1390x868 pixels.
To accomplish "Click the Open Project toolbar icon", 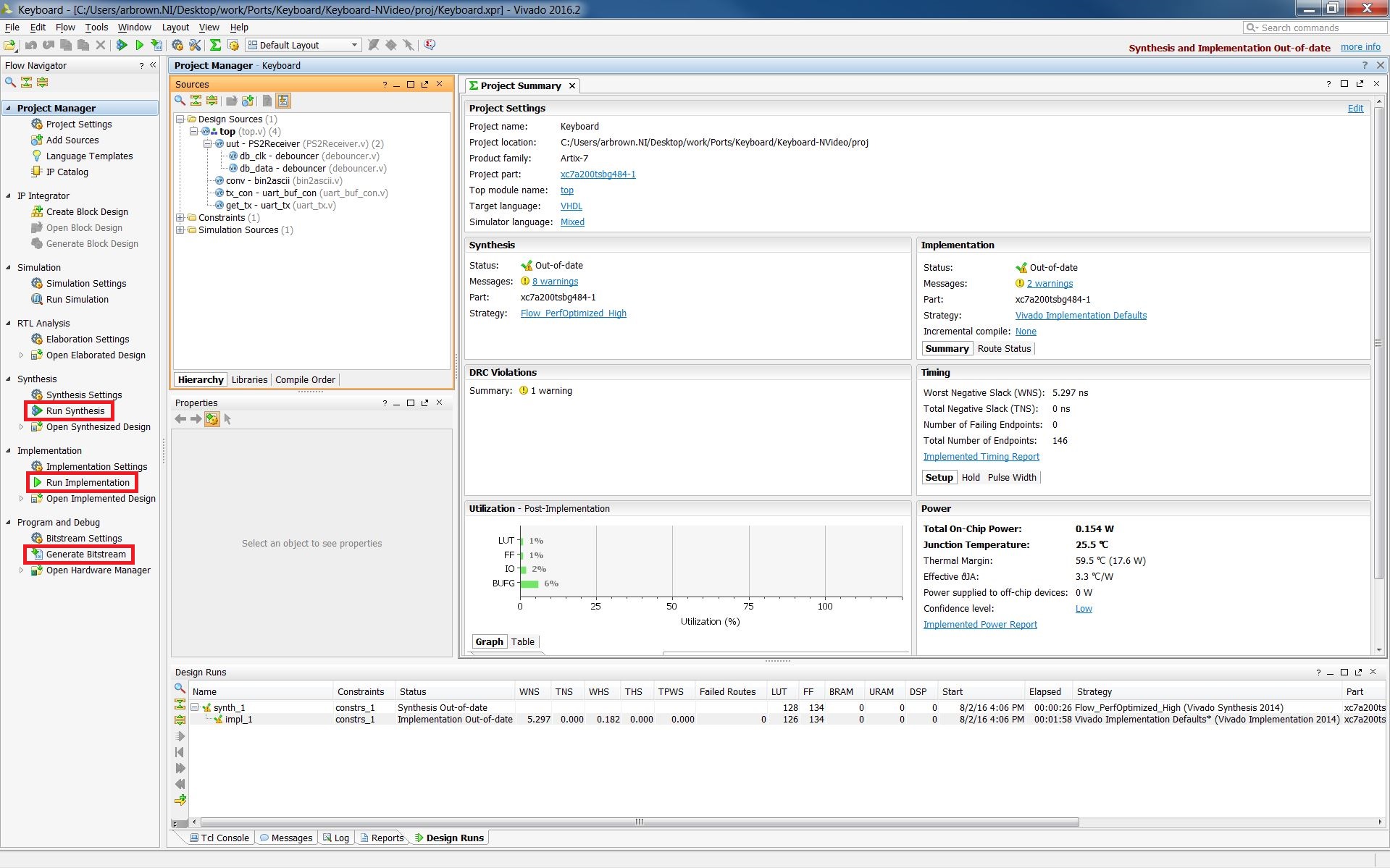I will [x=10, y=45].
